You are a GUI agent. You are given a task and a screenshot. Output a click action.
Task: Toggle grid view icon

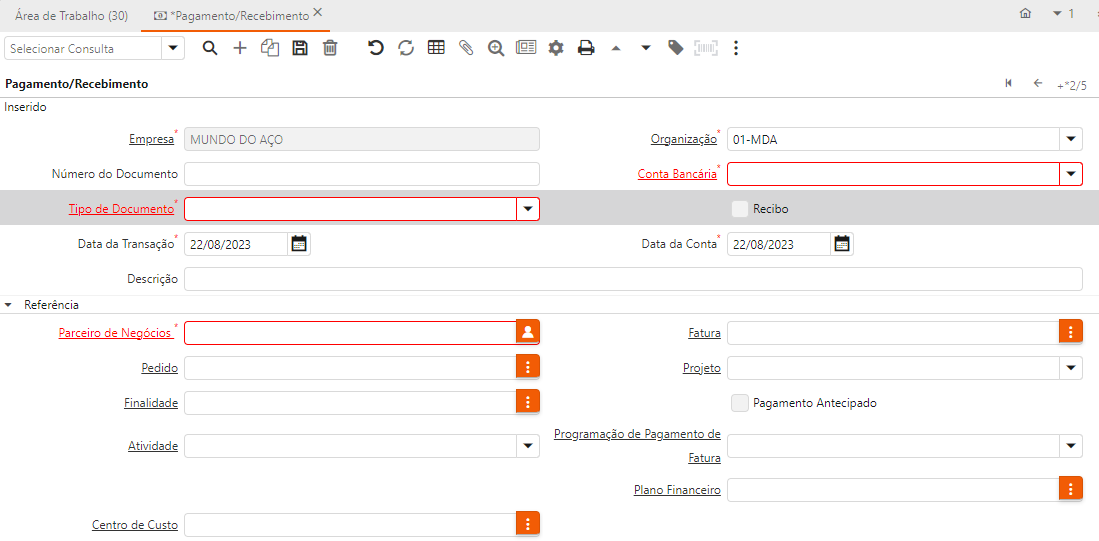[x=436, y=48]
